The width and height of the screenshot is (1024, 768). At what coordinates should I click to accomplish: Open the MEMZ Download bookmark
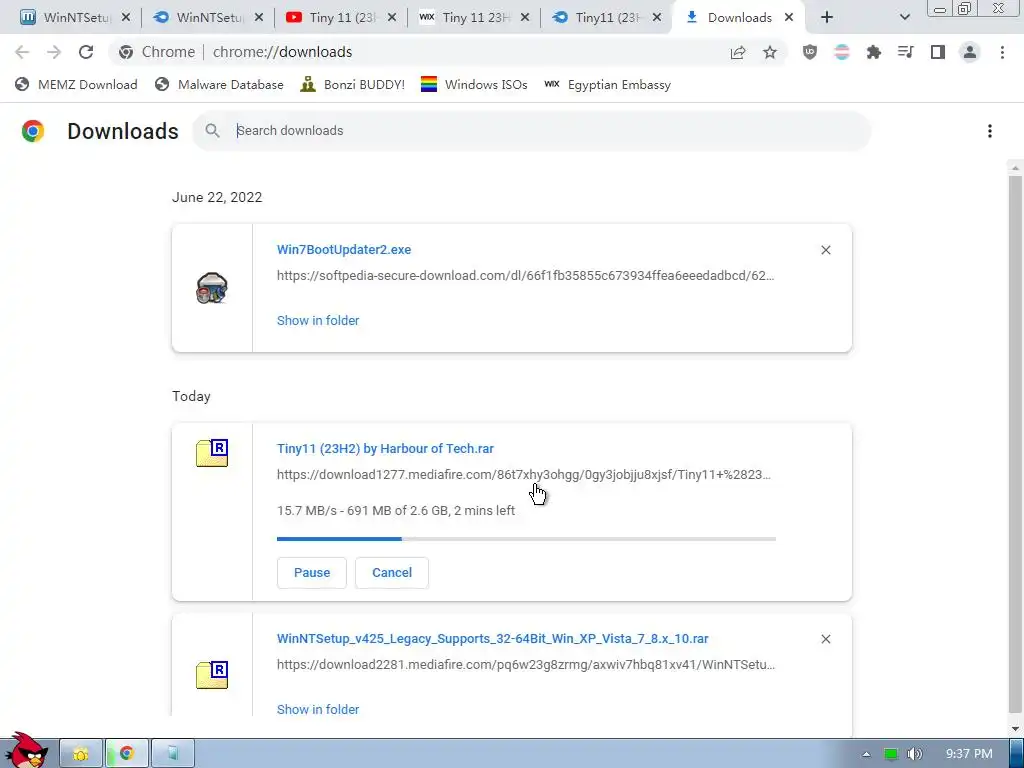point(76,84)
